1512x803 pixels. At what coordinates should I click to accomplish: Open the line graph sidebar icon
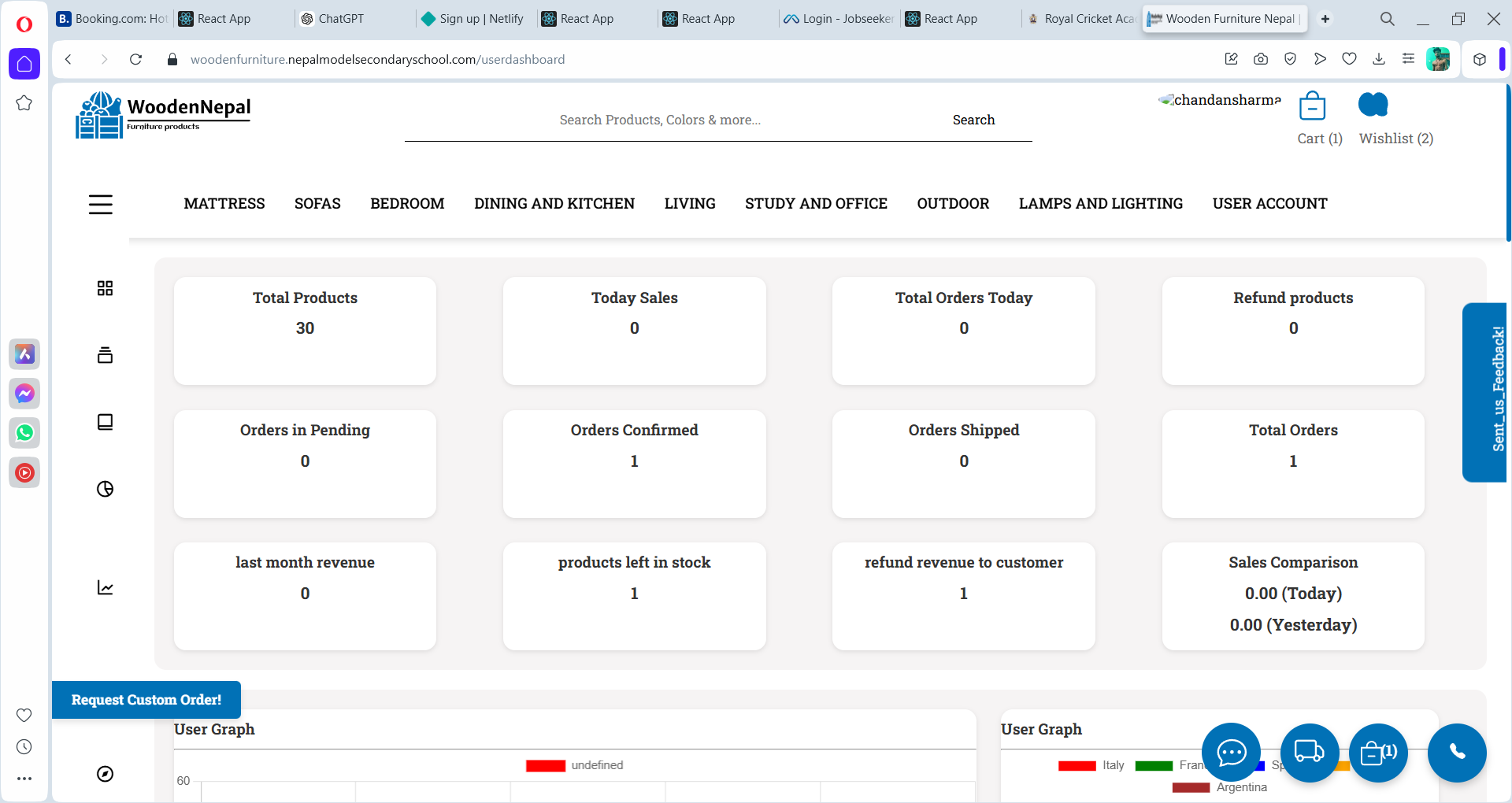point(105,587)
